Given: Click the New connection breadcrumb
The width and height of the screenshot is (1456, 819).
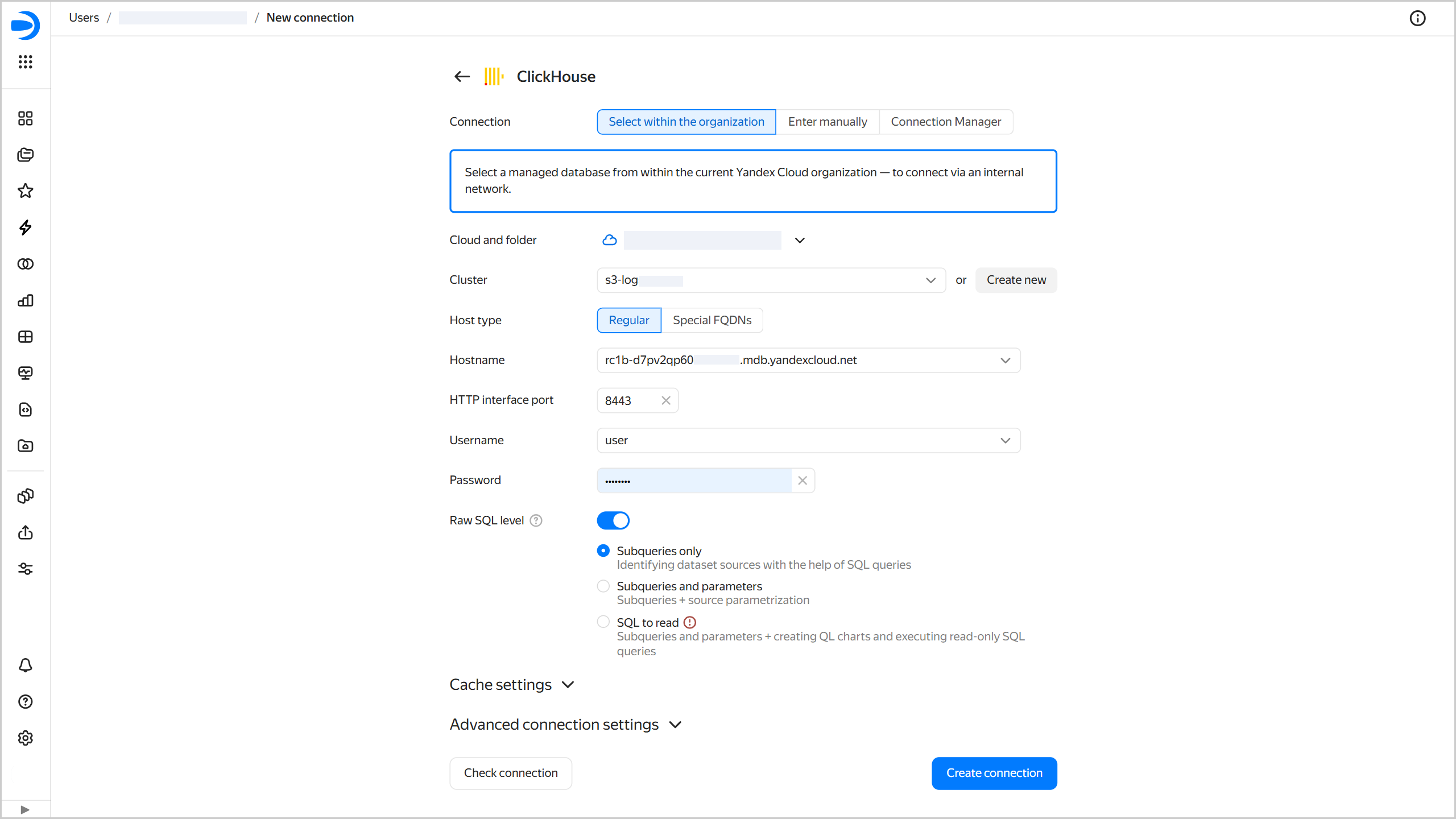Looking at the screenshot, I should [310, 18].
